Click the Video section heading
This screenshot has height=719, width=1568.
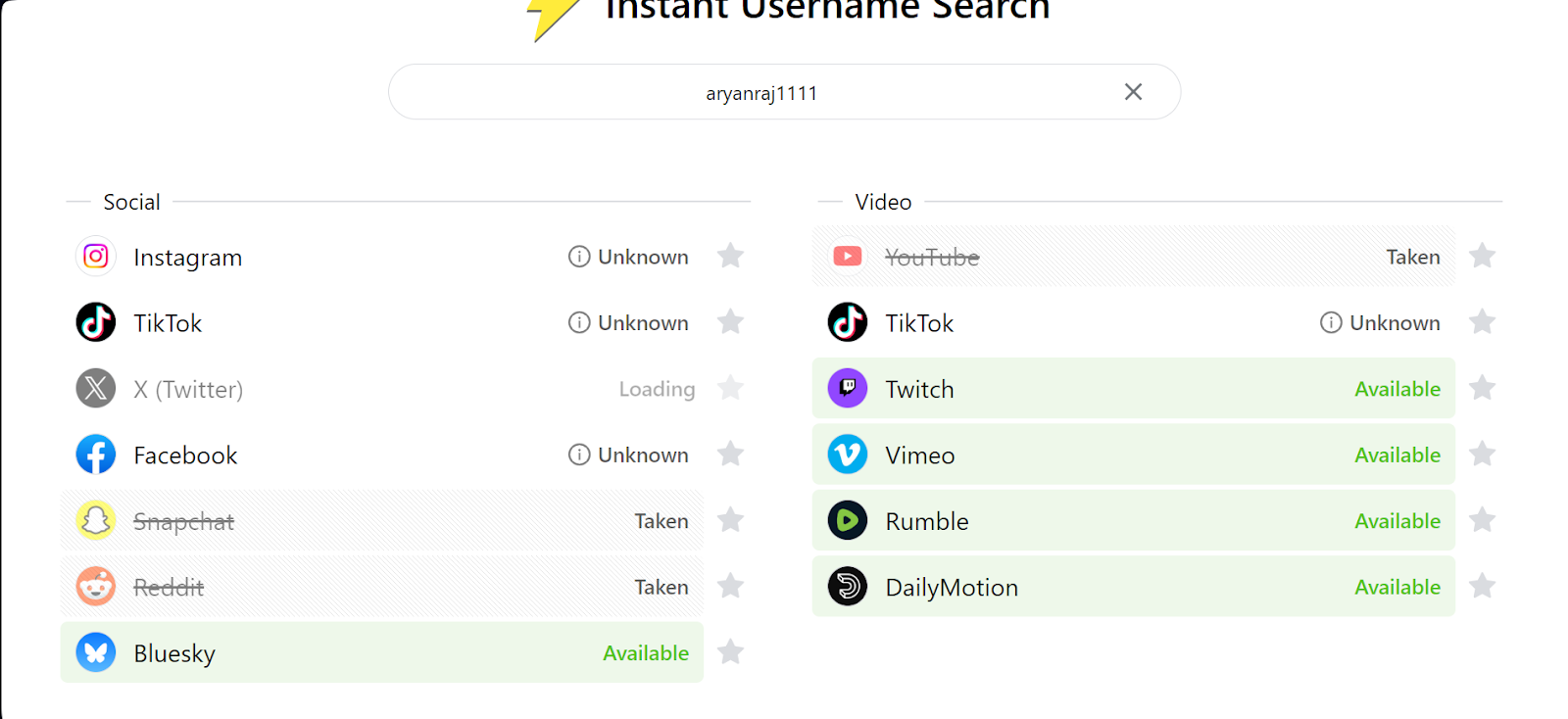[x=883, y=202]
